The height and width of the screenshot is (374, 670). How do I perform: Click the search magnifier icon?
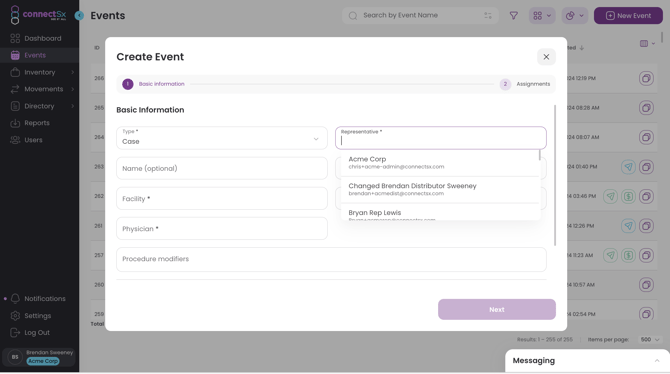353,16
